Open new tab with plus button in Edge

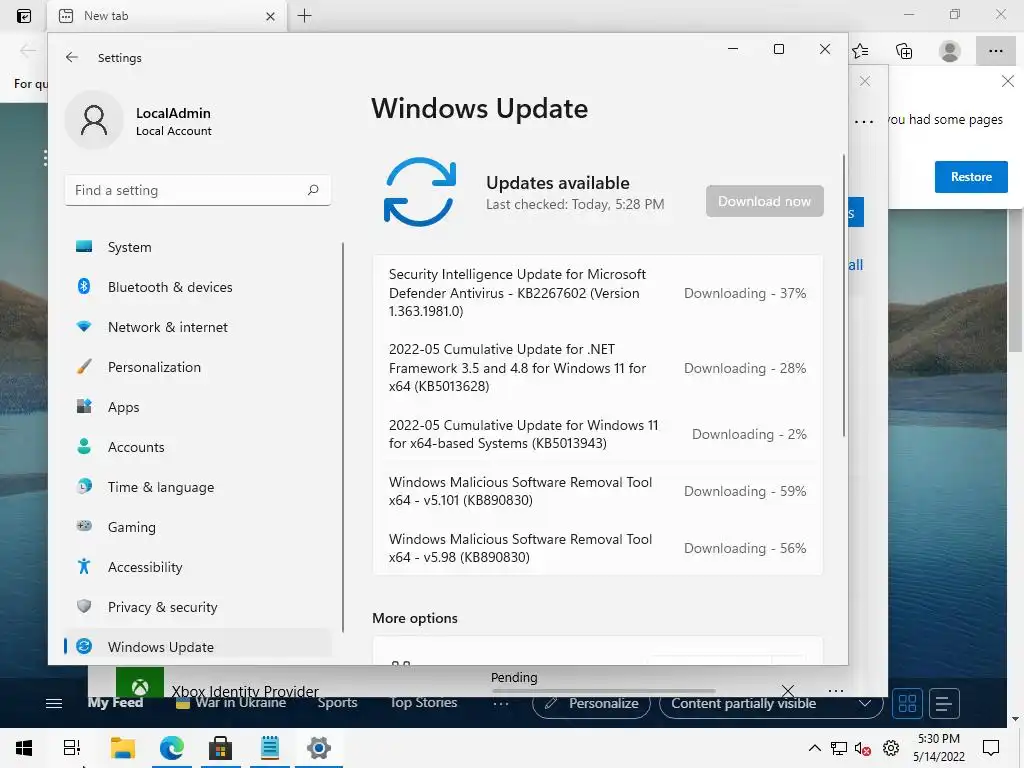pos(304,16)
